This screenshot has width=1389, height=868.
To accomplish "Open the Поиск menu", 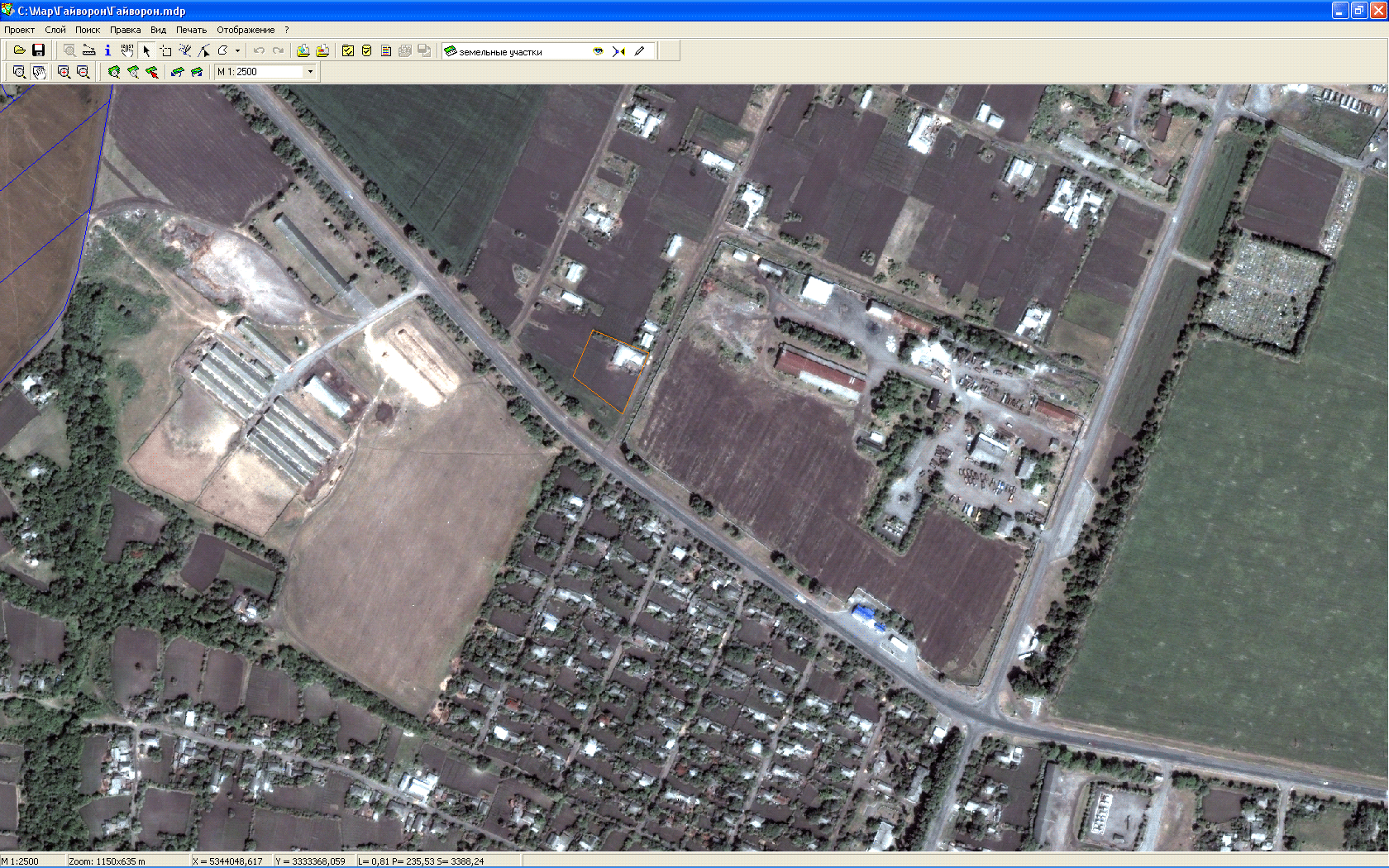I will point(88,30).
